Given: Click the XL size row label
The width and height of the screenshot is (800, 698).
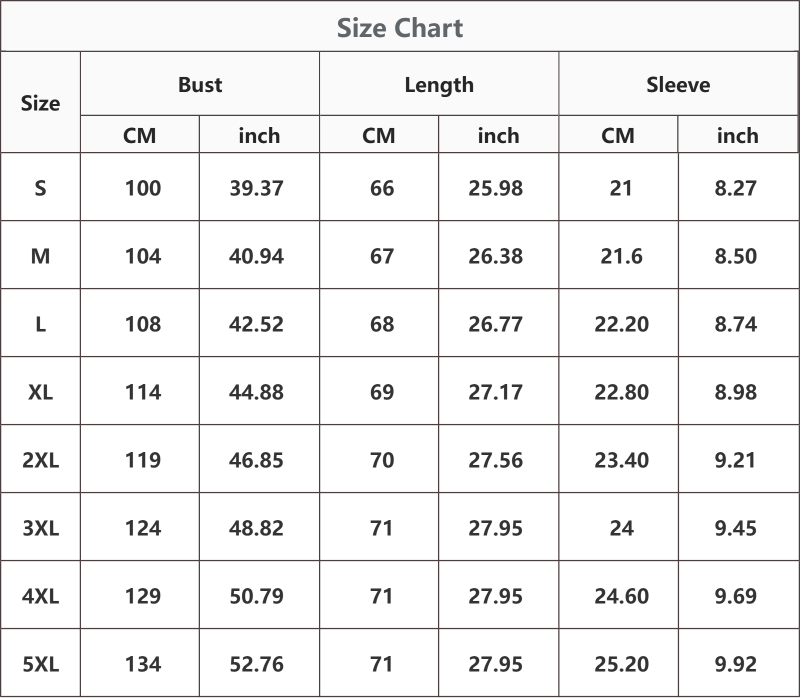Looking at the screenshot, I should point(40,392).
